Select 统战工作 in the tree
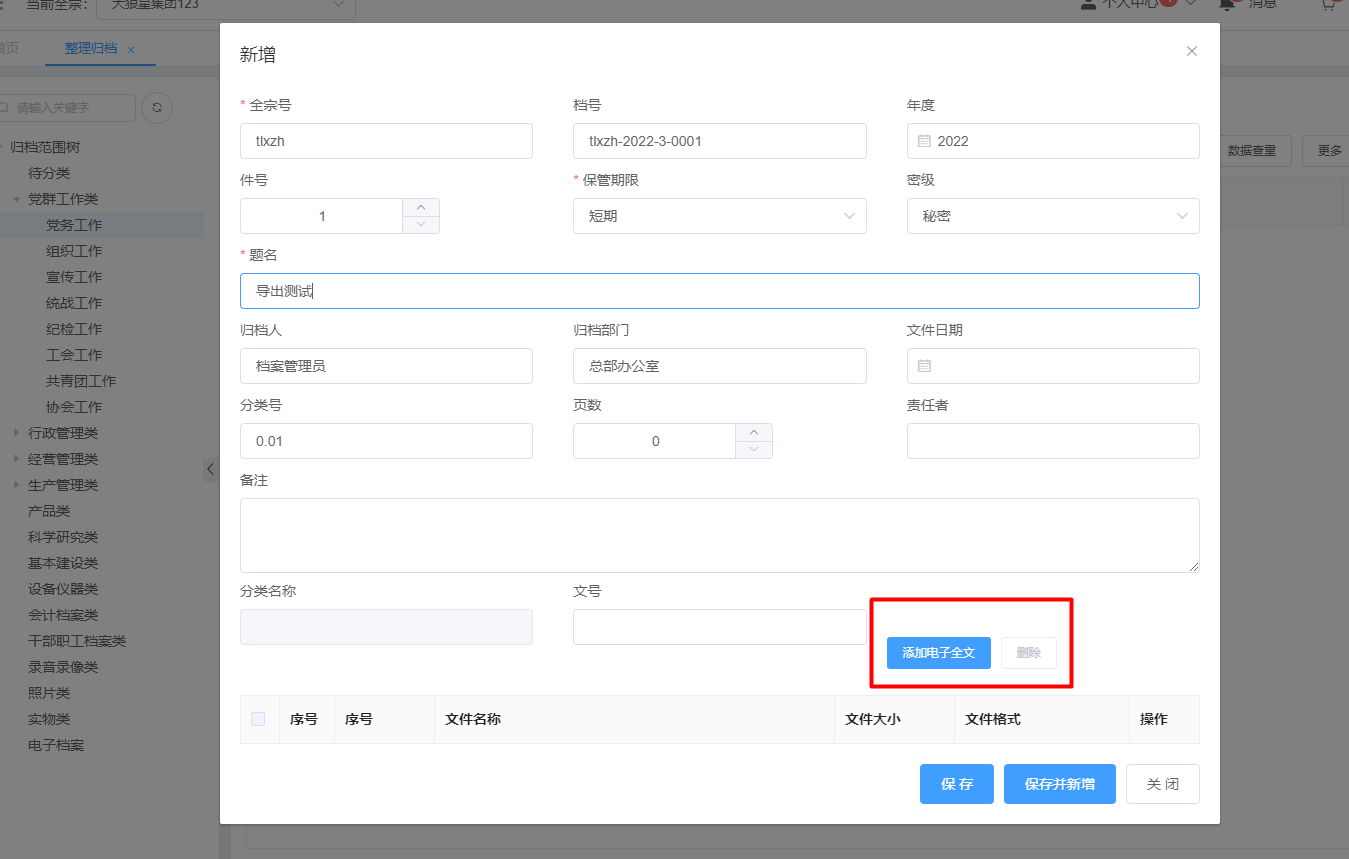 click(x=74, y=303)
